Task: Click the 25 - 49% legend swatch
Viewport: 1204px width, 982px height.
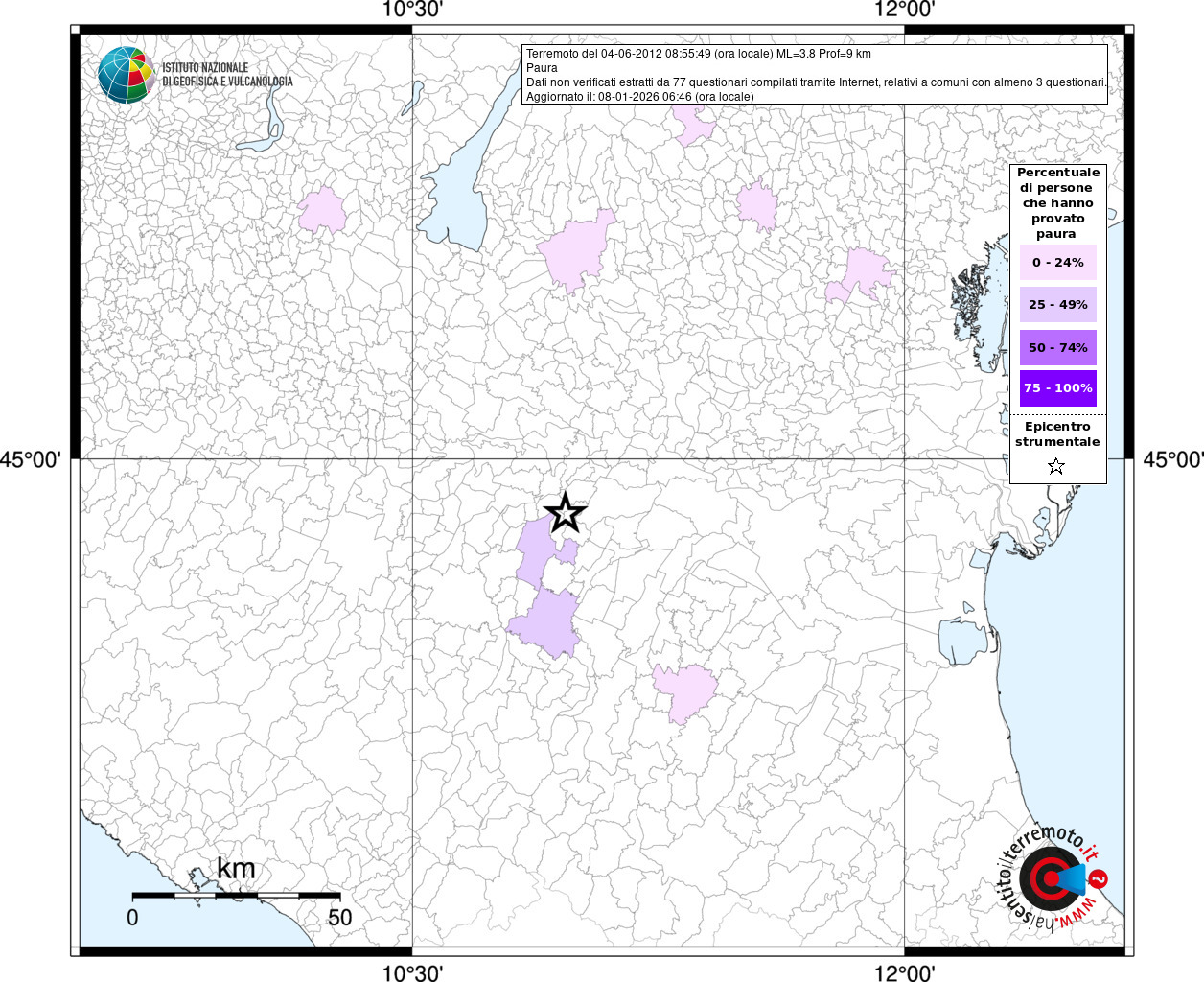Action: [x=1057, y=304]
